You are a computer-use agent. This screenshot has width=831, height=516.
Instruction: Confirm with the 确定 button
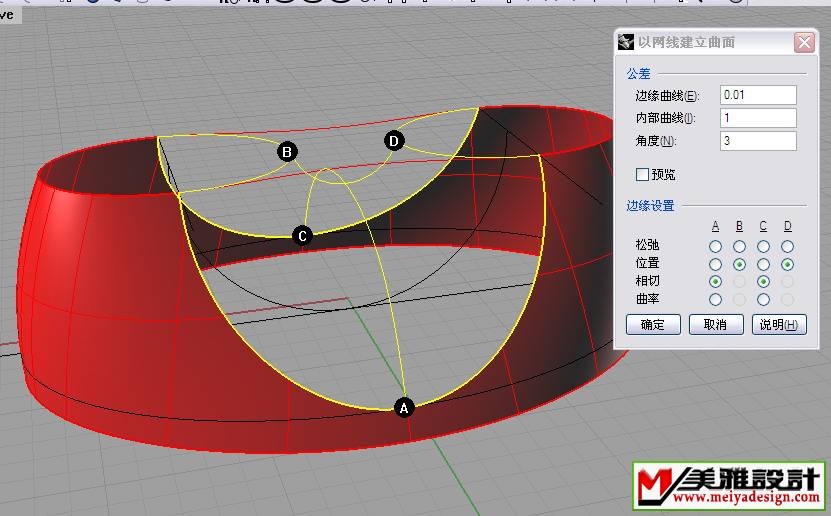653,325
